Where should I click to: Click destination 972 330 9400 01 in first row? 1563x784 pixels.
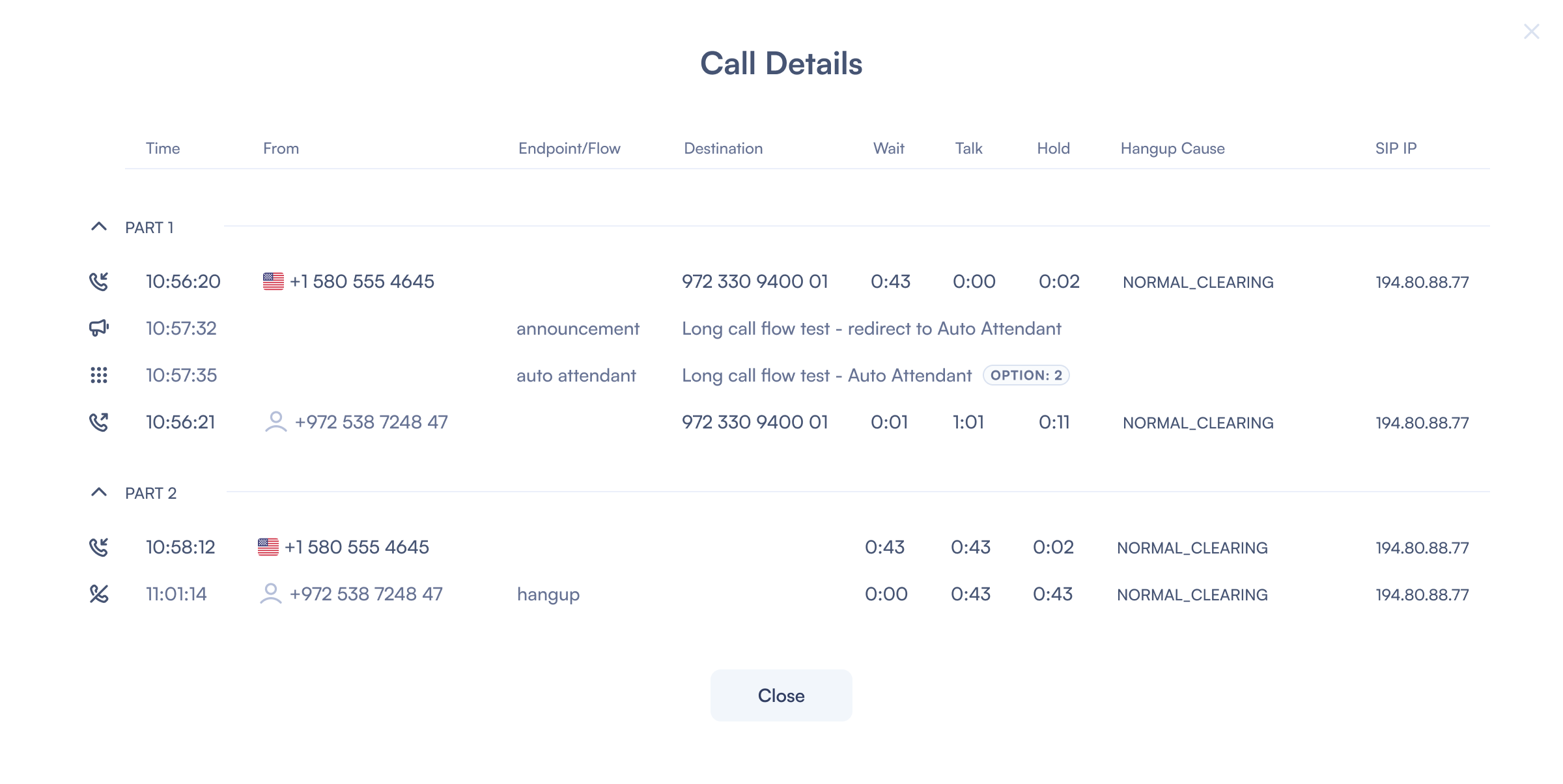tap(755, 281)
